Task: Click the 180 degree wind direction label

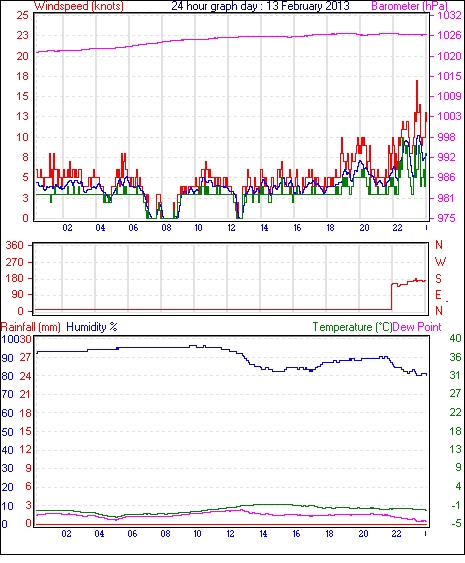Action: (15, 278)
